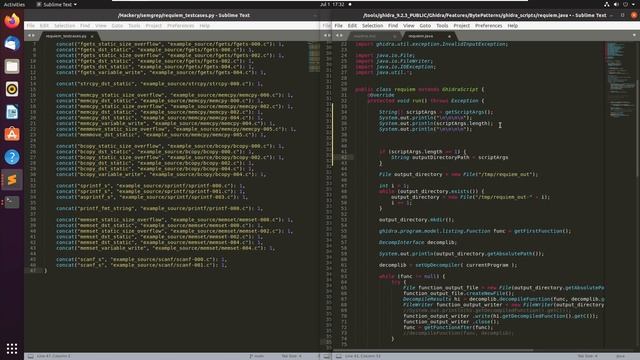640x360 pixels.
Task: Click the asprintf_s line in left editor
Action: tap(152, 197)
